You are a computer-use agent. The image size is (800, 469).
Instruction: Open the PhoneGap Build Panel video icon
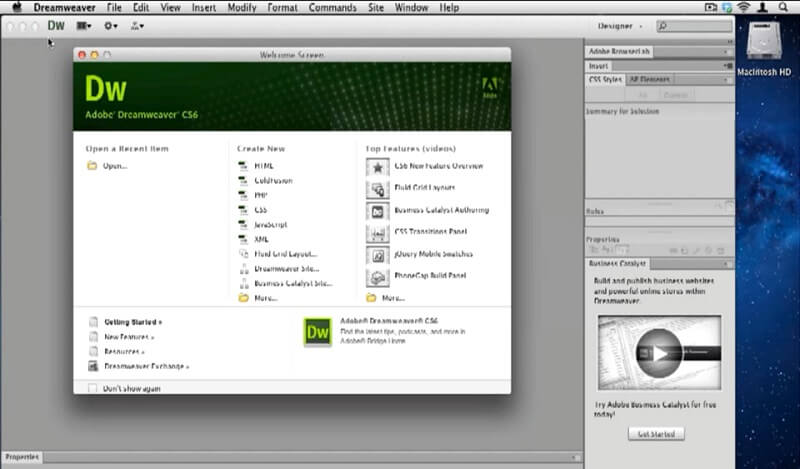pyautogui.click(x=378, y=277)
